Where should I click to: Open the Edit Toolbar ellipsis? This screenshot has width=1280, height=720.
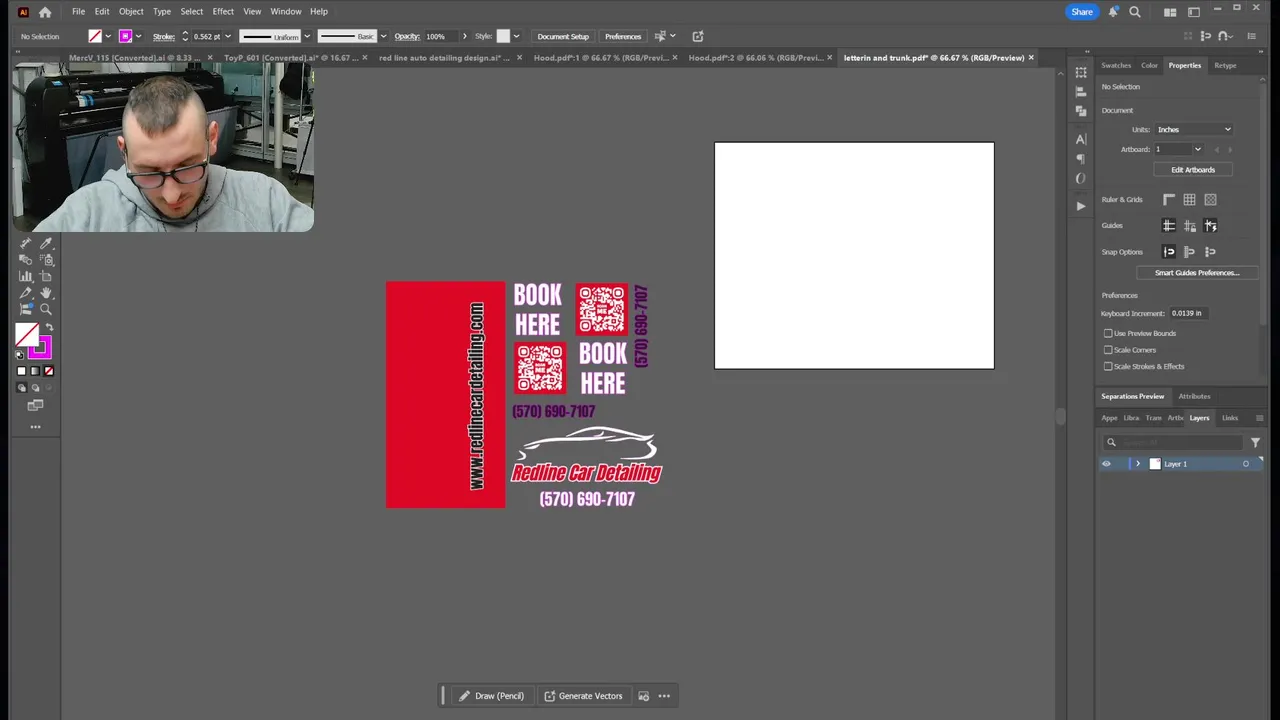click(35, 427)
